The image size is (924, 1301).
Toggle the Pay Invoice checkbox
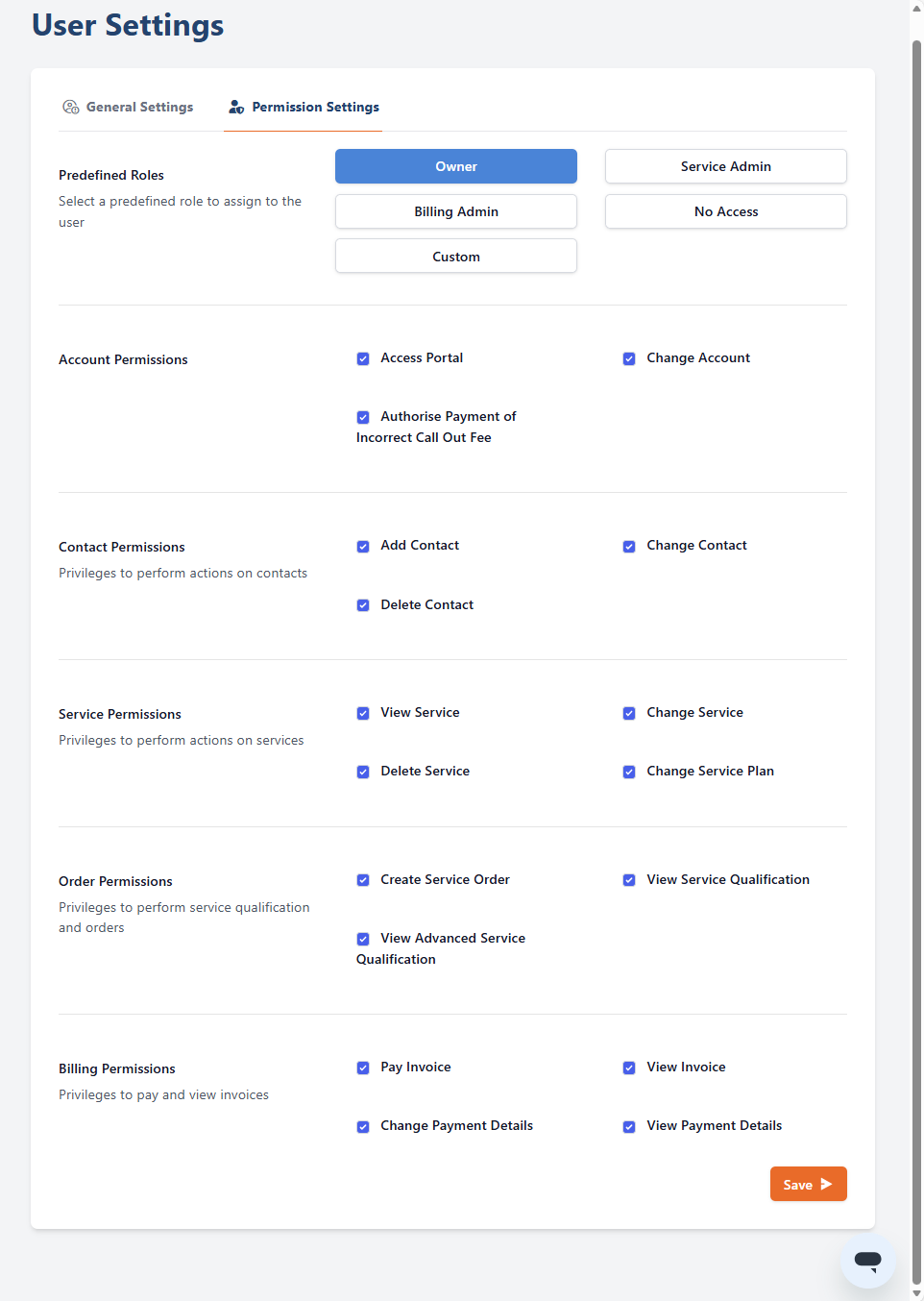click(x=363, y=1068)
